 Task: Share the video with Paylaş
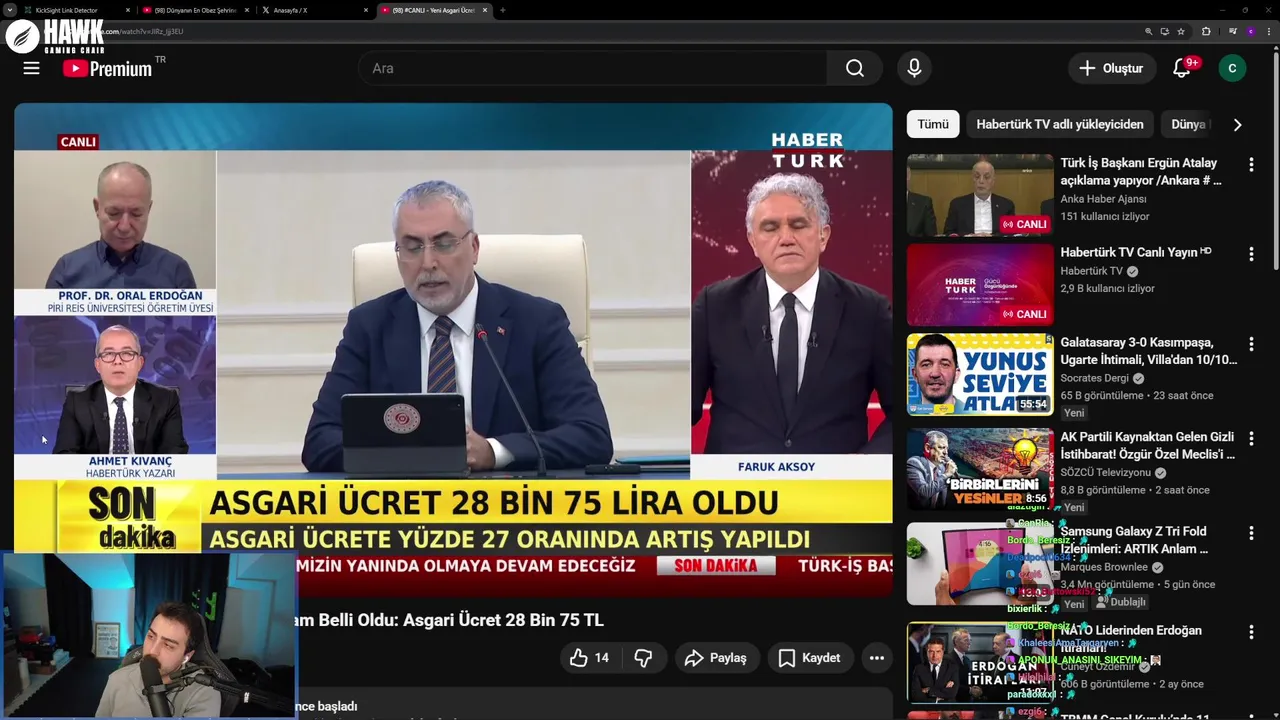tap(716, 657)
